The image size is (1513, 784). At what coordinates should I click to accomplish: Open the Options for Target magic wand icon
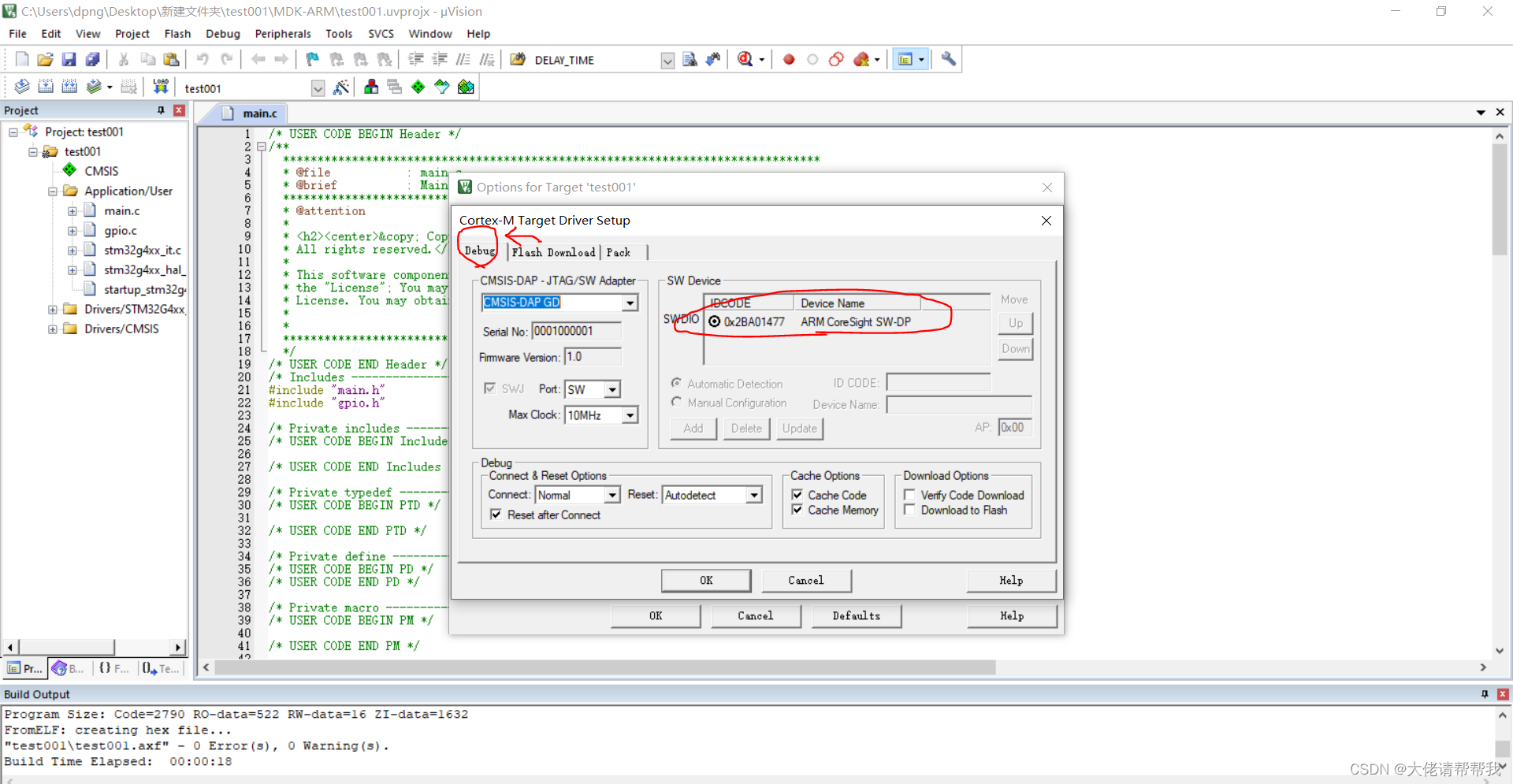point(341,87)
